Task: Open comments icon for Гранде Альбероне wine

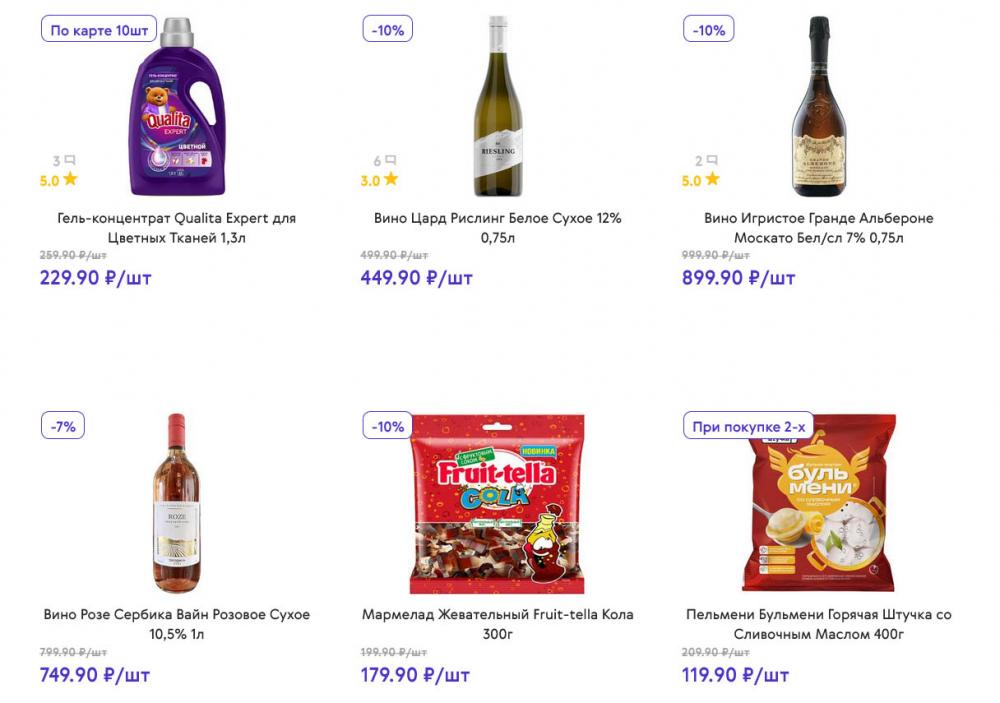Action: point(712,160)
